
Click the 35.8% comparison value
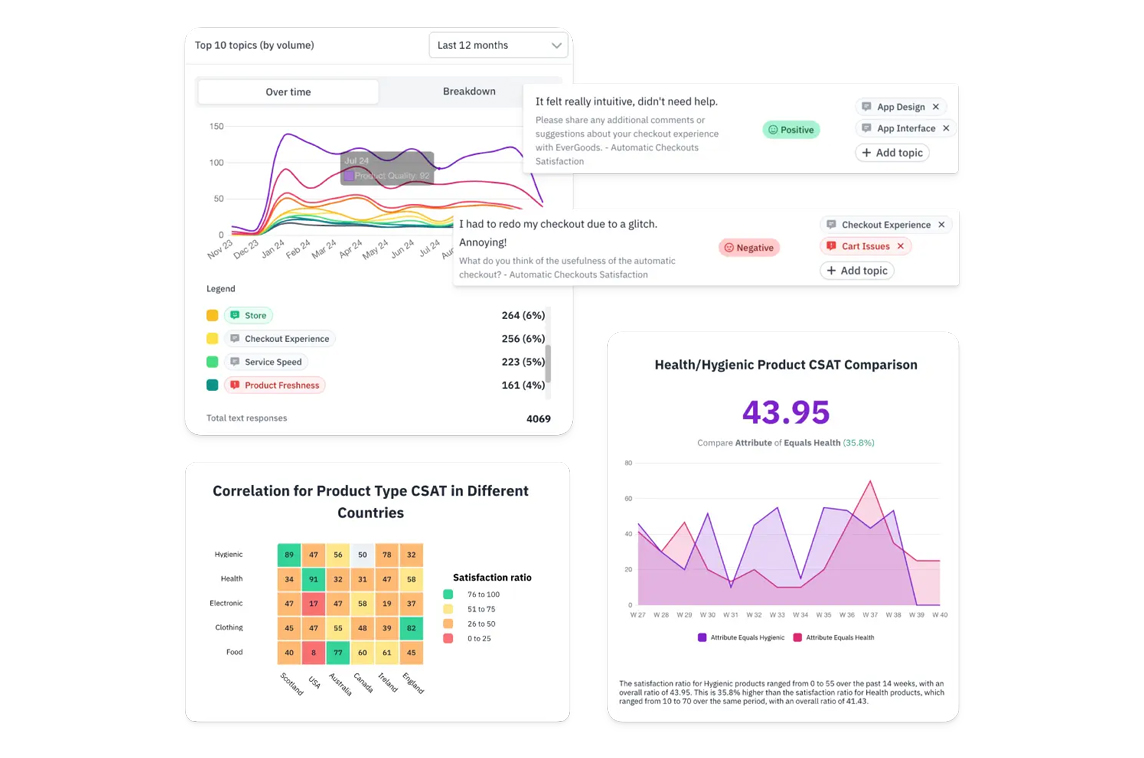(x=859, y=443)
